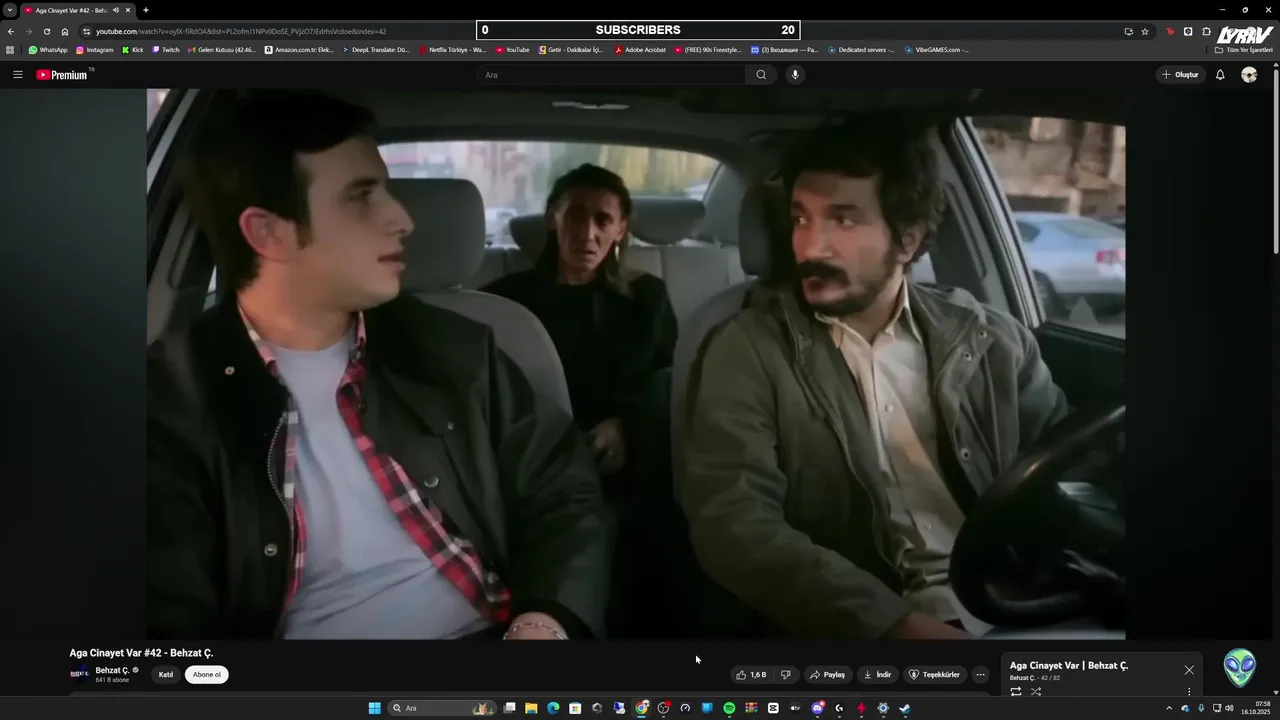The width and height of the screenshot is (1280, 720).
Task: Open the Twitch bookmark
Action: pyautogui.click(x=166, y=49)
